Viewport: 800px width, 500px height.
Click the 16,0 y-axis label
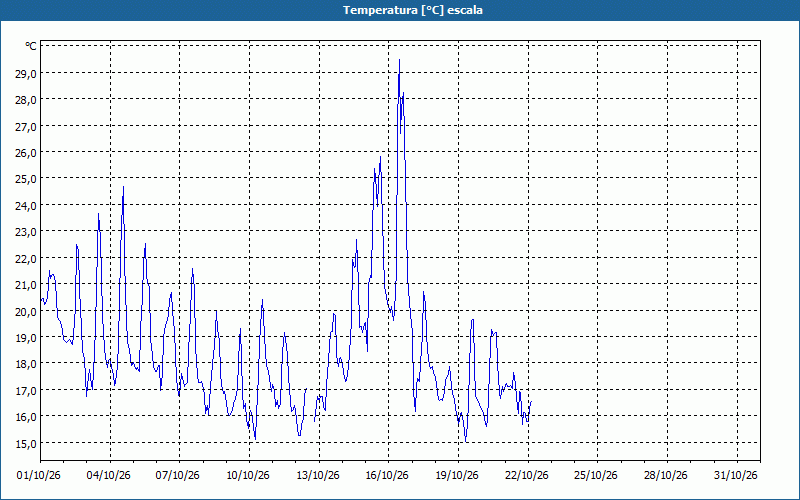pyautogui.click(x=26, y=416)
